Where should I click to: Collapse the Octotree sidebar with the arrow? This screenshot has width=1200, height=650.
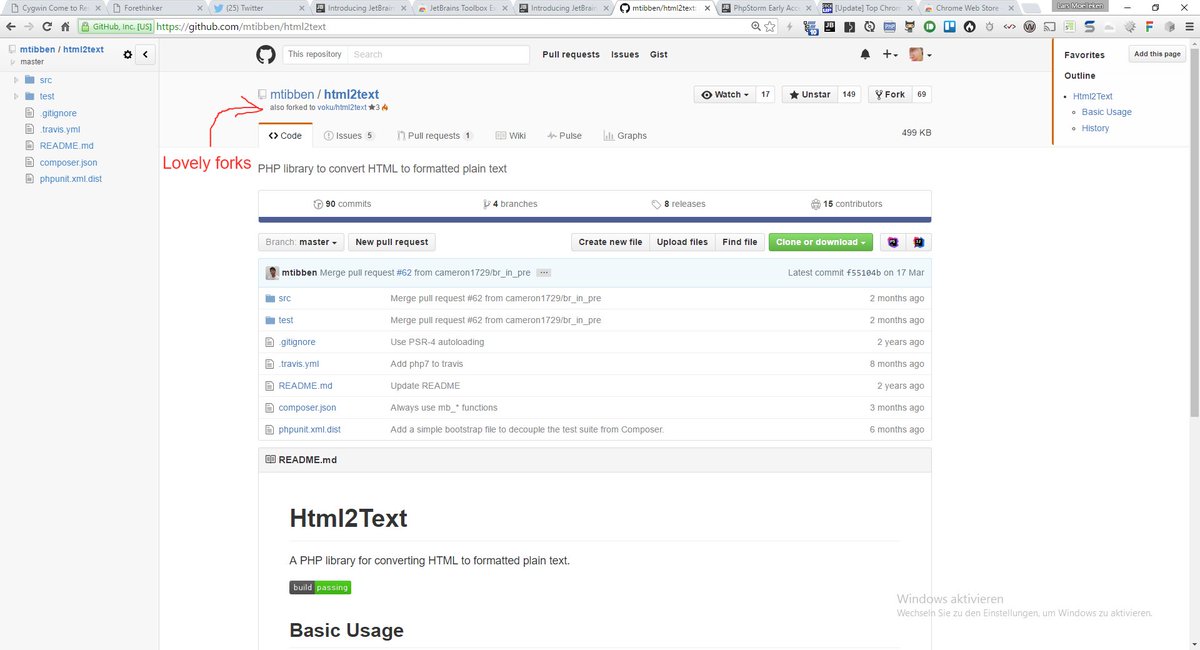pos(145,54)
